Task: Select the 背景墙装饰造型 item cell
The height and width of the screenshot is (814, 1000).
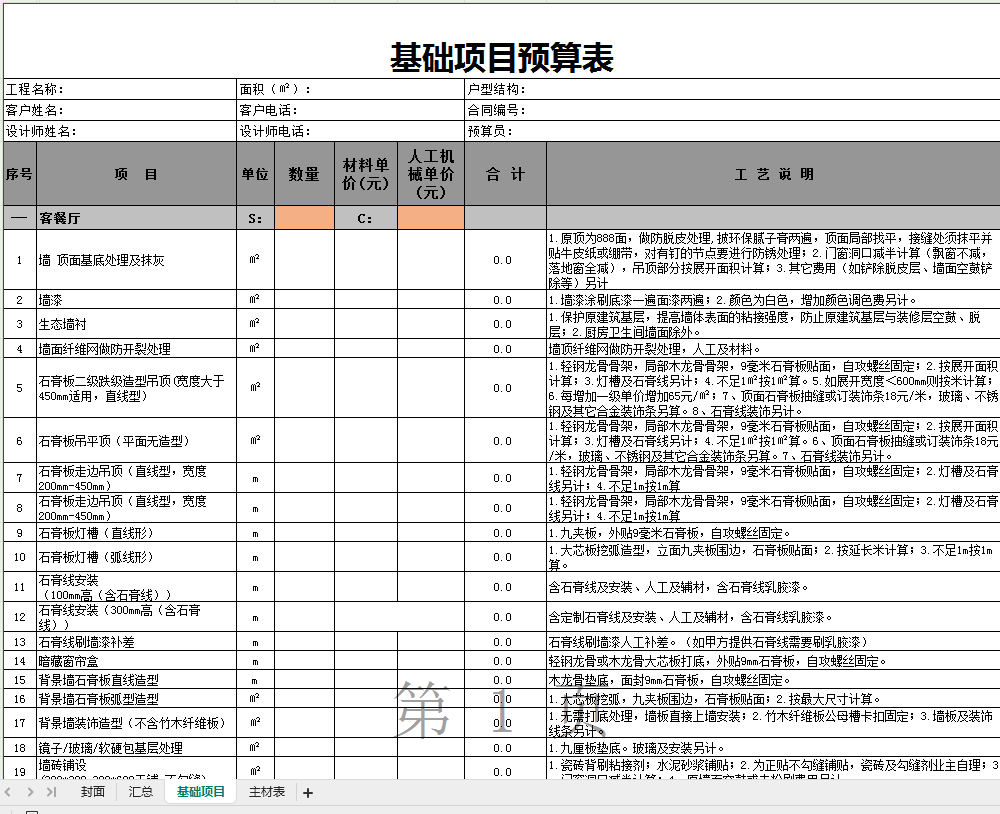Action: 136,723
